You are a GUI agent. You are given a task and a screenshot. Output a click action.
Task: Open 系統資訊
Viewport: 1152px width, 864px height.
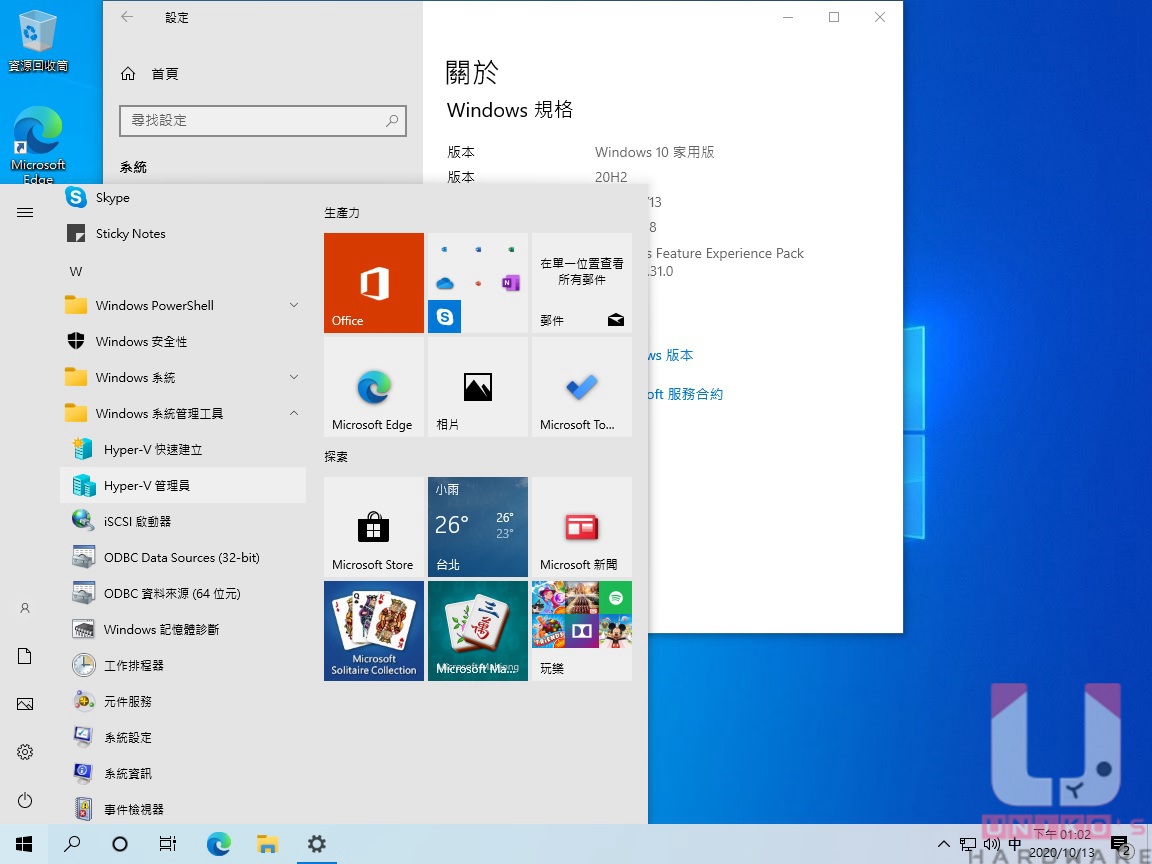[x=182, y=774]
